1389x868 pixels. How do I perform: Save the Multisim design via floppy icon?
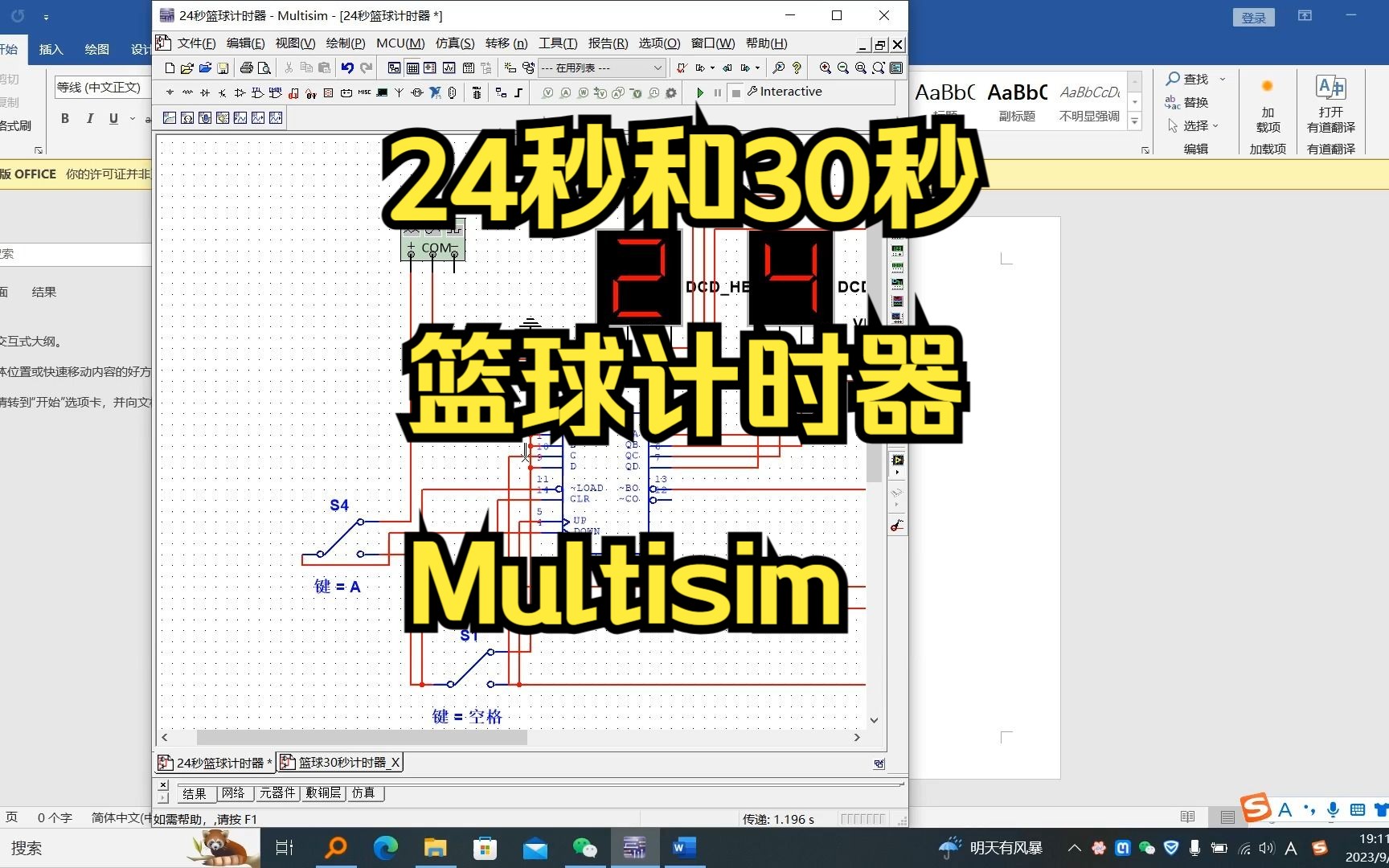(x=223, y=68)
